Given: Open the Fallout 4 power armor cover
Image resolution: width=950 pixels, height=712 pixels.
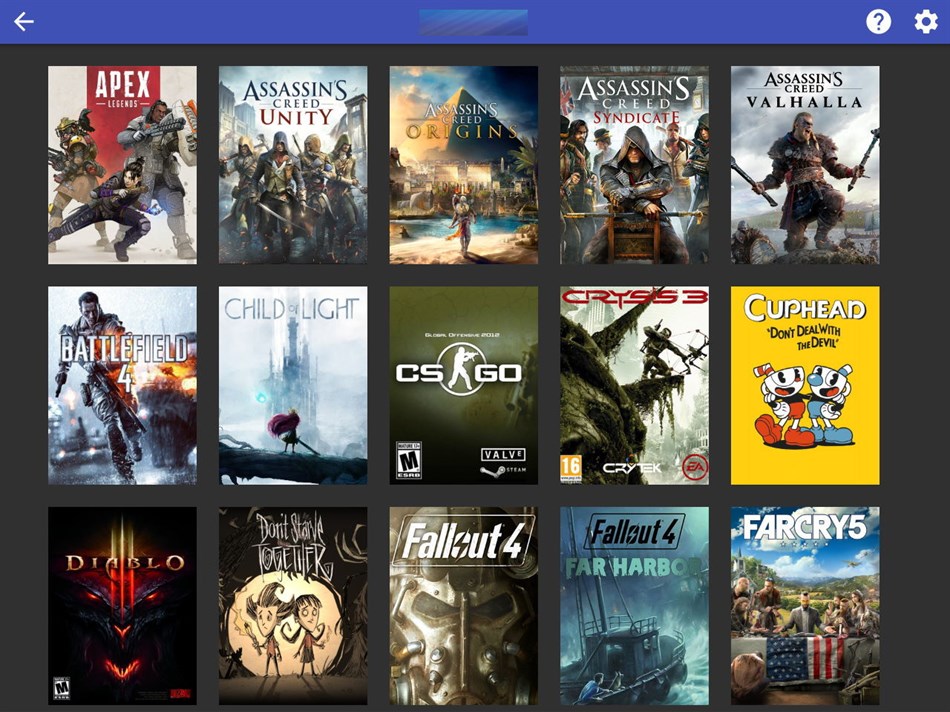Looking at the screenshot, I should (x=463, y=606).
